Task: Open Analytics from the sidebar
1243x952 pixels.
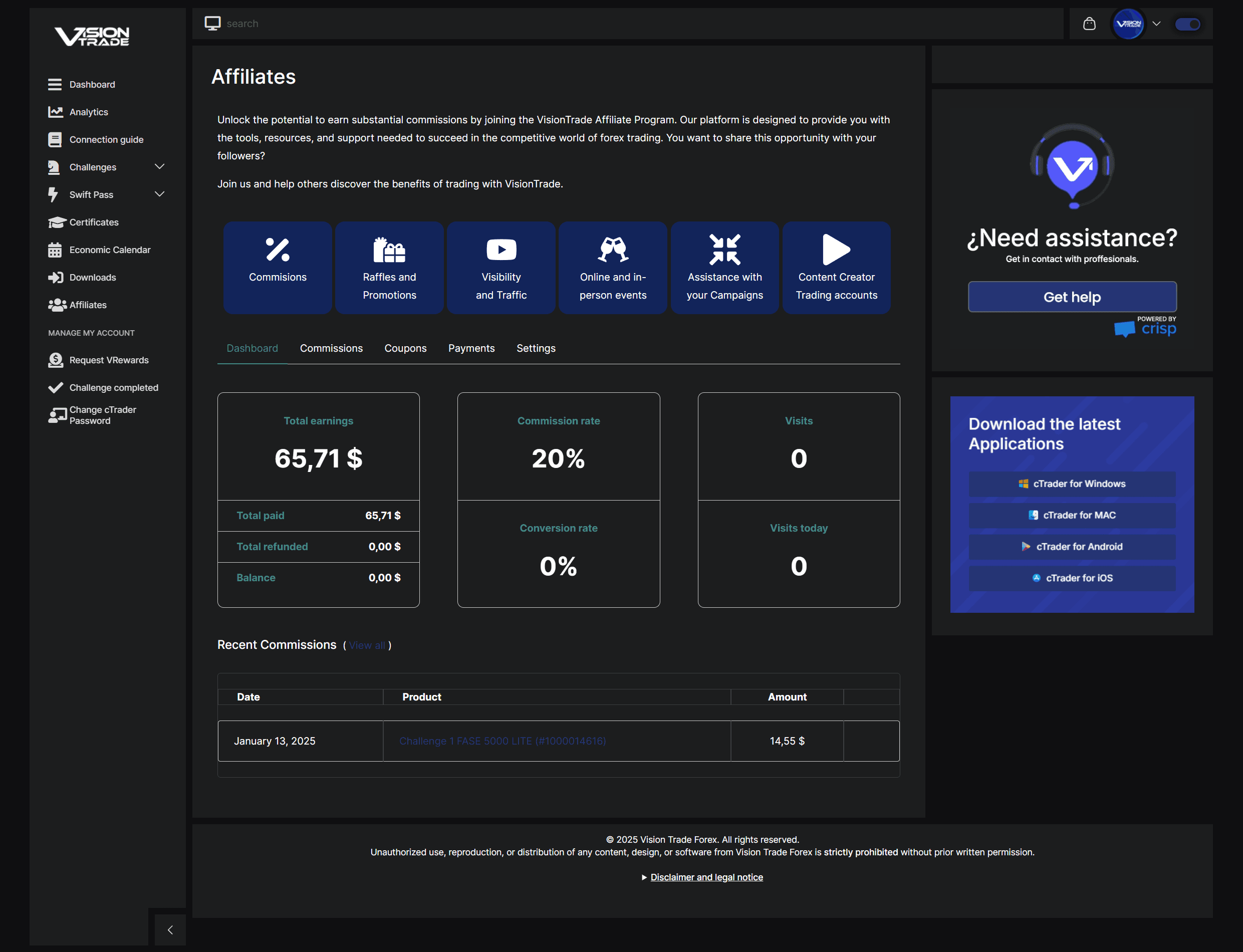Action: [88, 112]
